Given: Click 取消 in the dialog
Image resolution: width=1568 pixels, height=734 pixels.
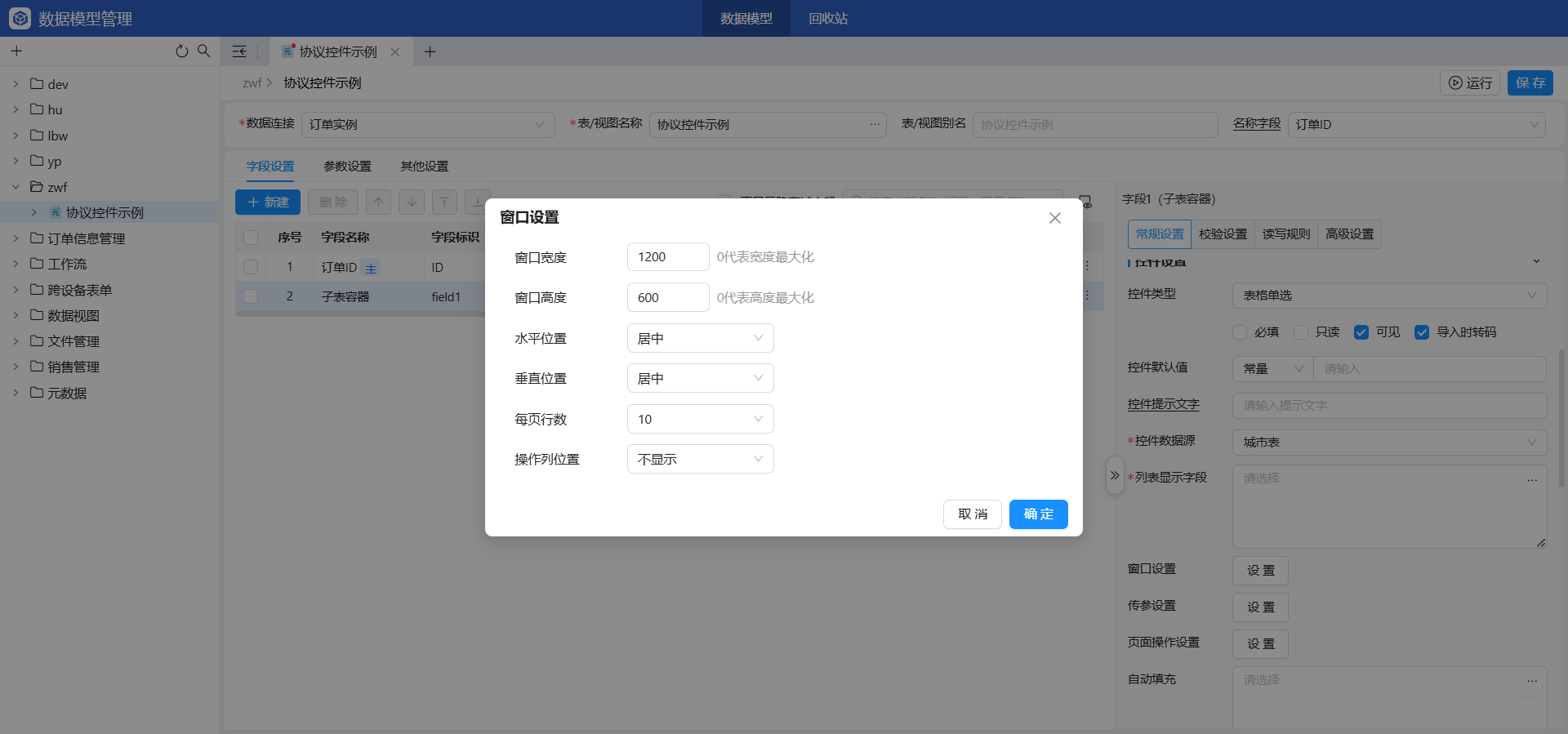Looking at the screenshot, I should pos(973,514).
